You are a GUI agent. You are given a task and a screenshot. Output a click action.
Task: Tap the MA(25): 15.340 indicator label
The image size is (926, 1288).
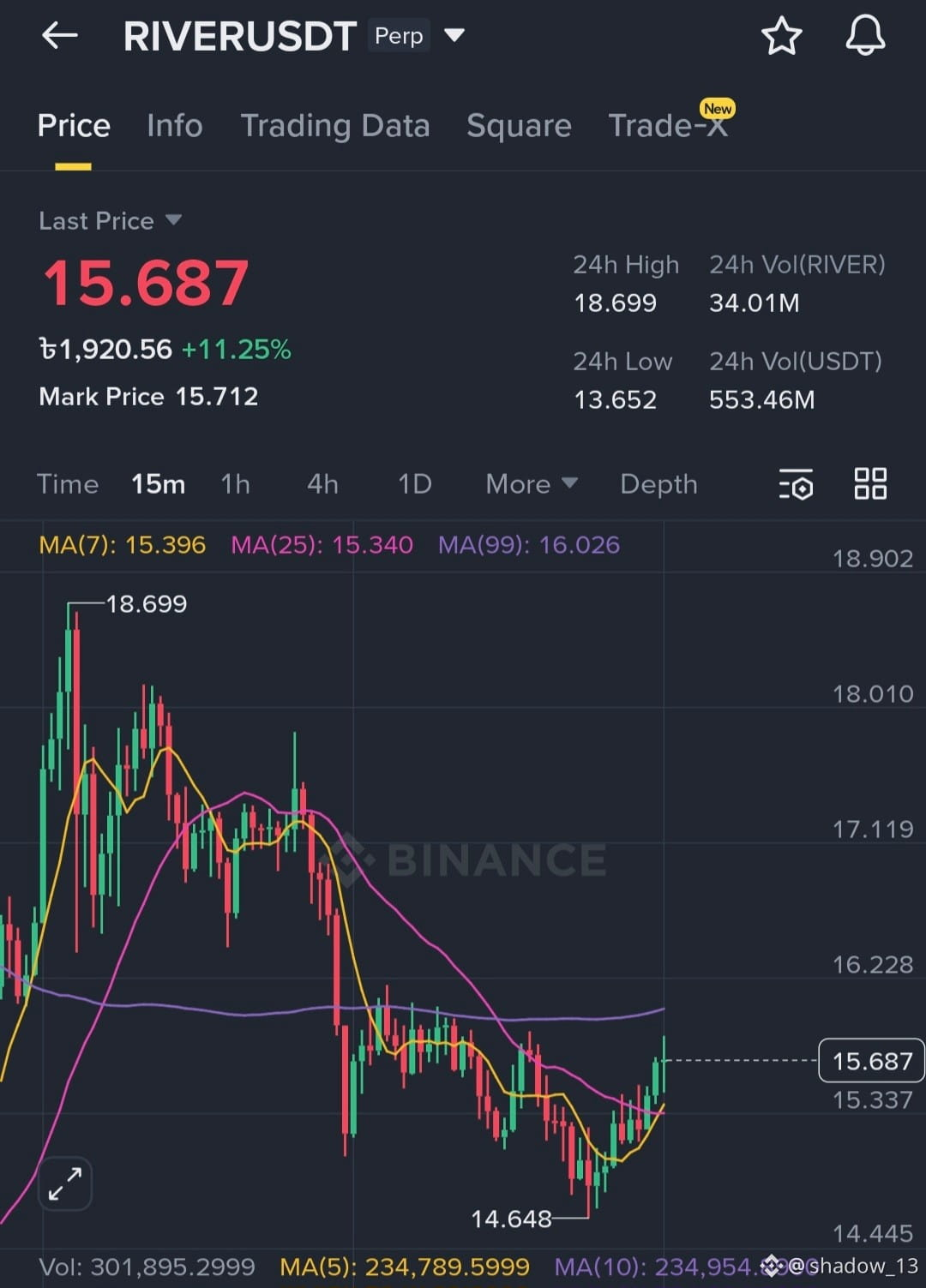pyautogui.click(x=322, y=545)
